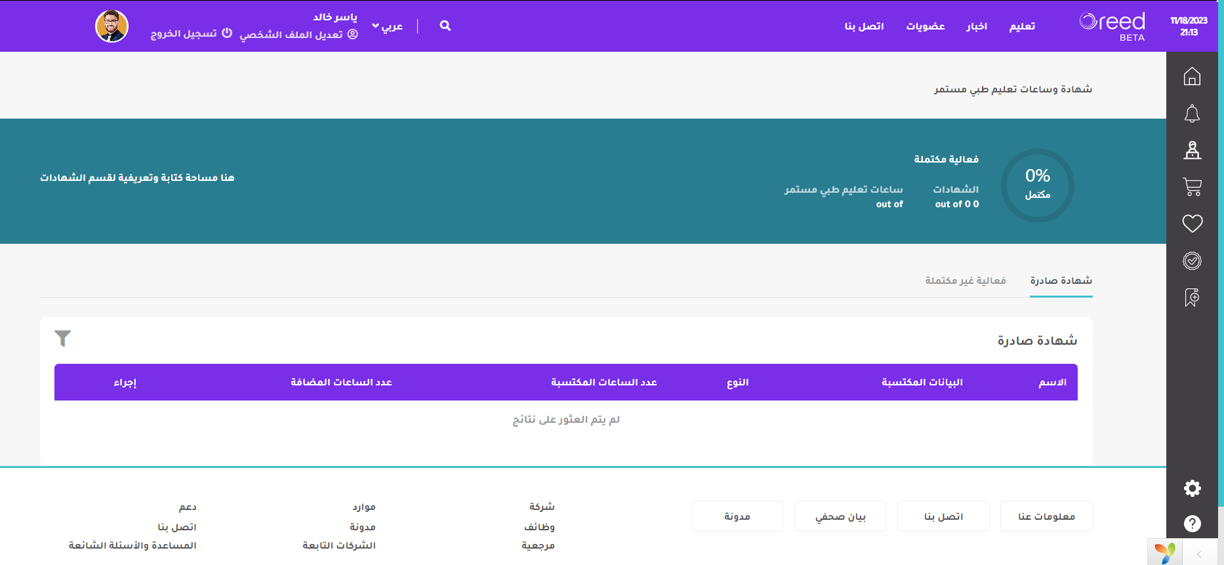The height and width of the screenshot is (565, 1224).
Task: Switch to شهادة صادرة tab
Action: [1061, 281]
